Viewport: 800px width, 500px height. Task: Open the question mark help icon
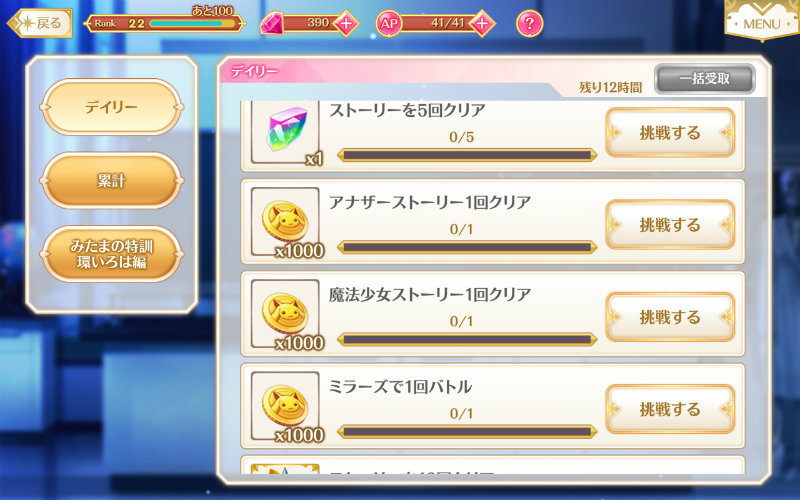[530, 23]
